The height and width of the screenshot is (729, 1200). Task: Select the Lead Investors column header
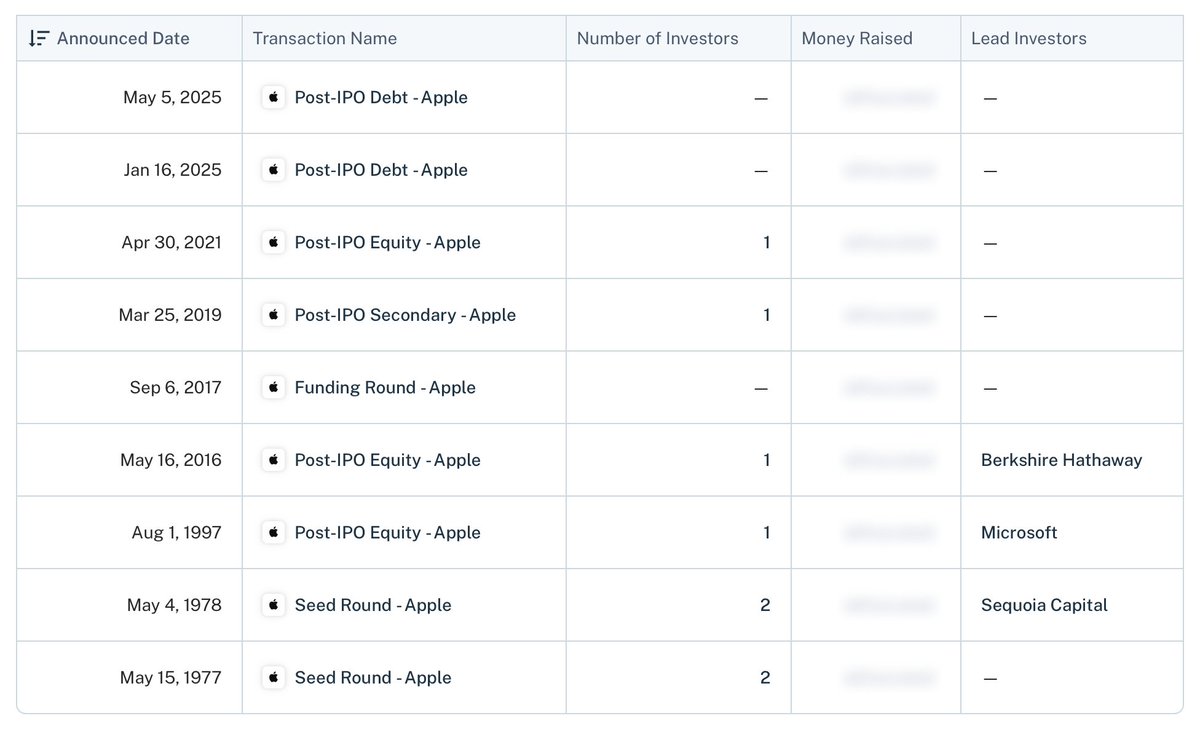pos(1029,38)
